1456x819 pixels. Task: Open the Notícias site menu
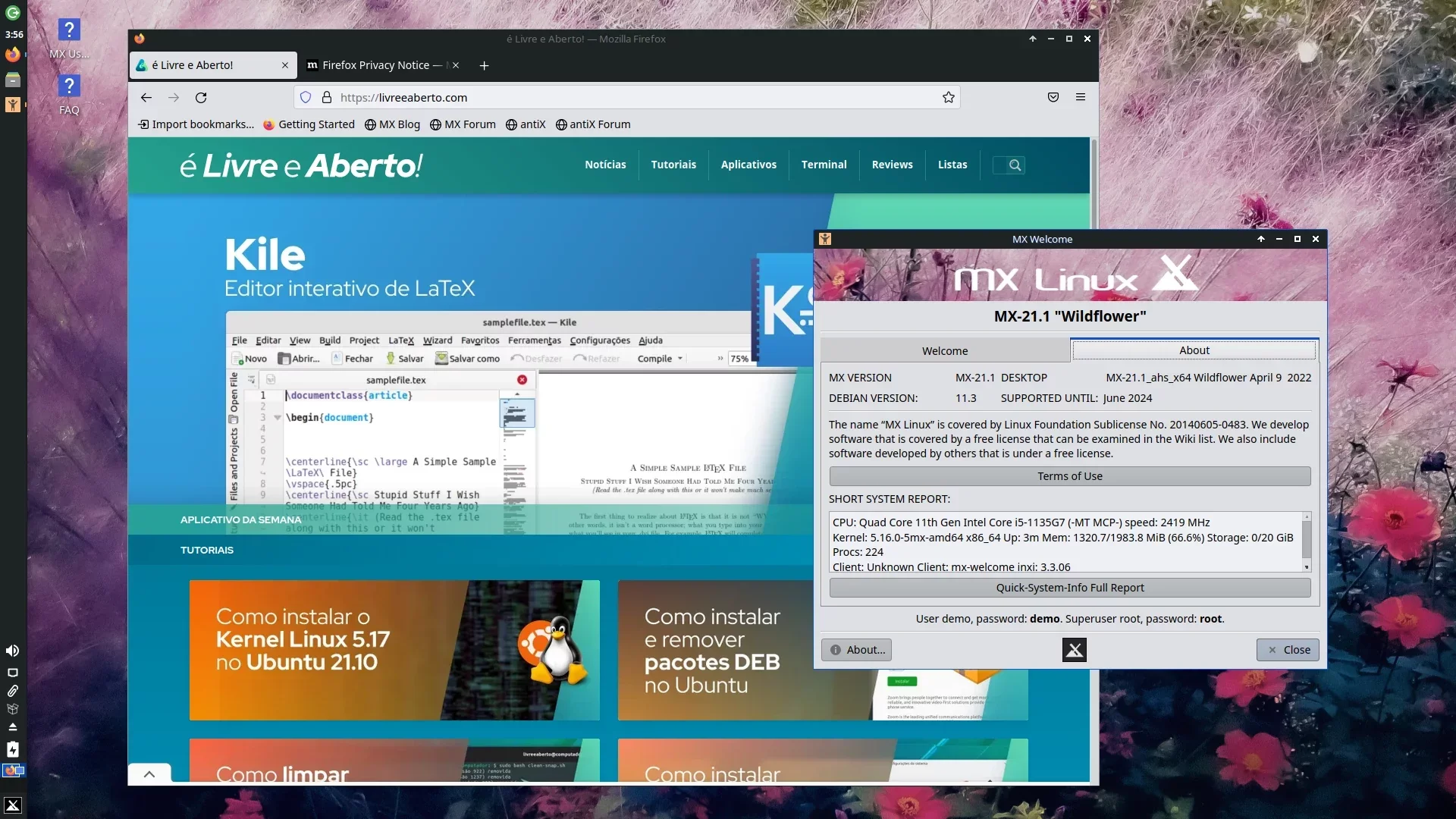[x=605, y=165]
